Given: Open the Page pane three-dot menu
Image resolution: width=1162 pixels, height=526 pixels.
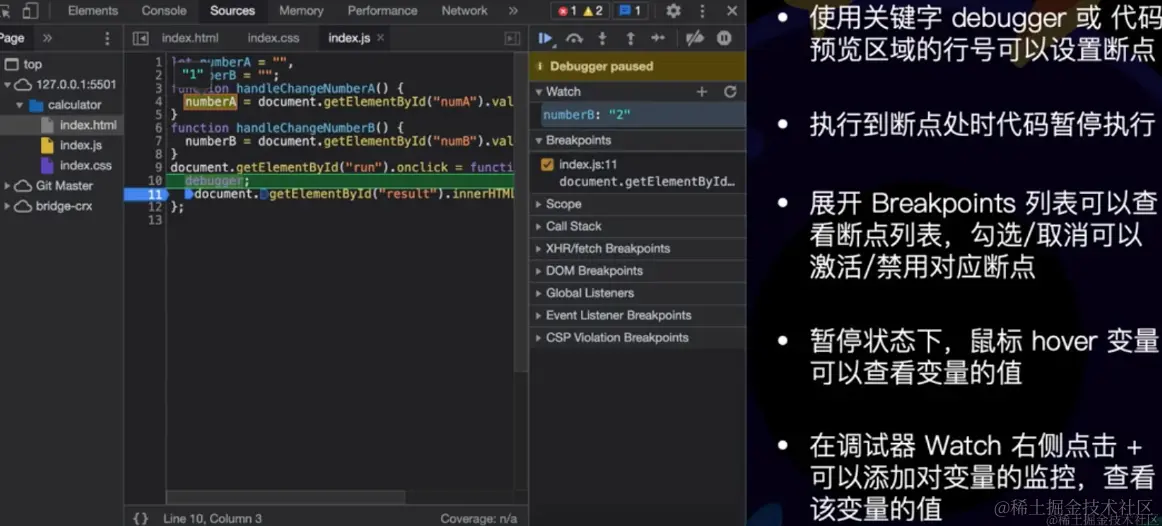Looking at the screenshot, I should 107,39.
